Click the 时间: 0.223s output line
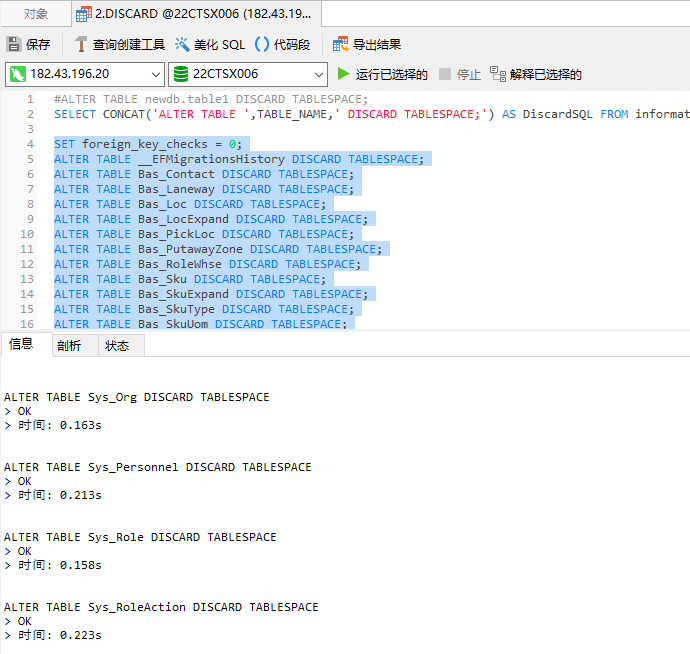Viewport: 690px width, 654px height. pos(53,635)
